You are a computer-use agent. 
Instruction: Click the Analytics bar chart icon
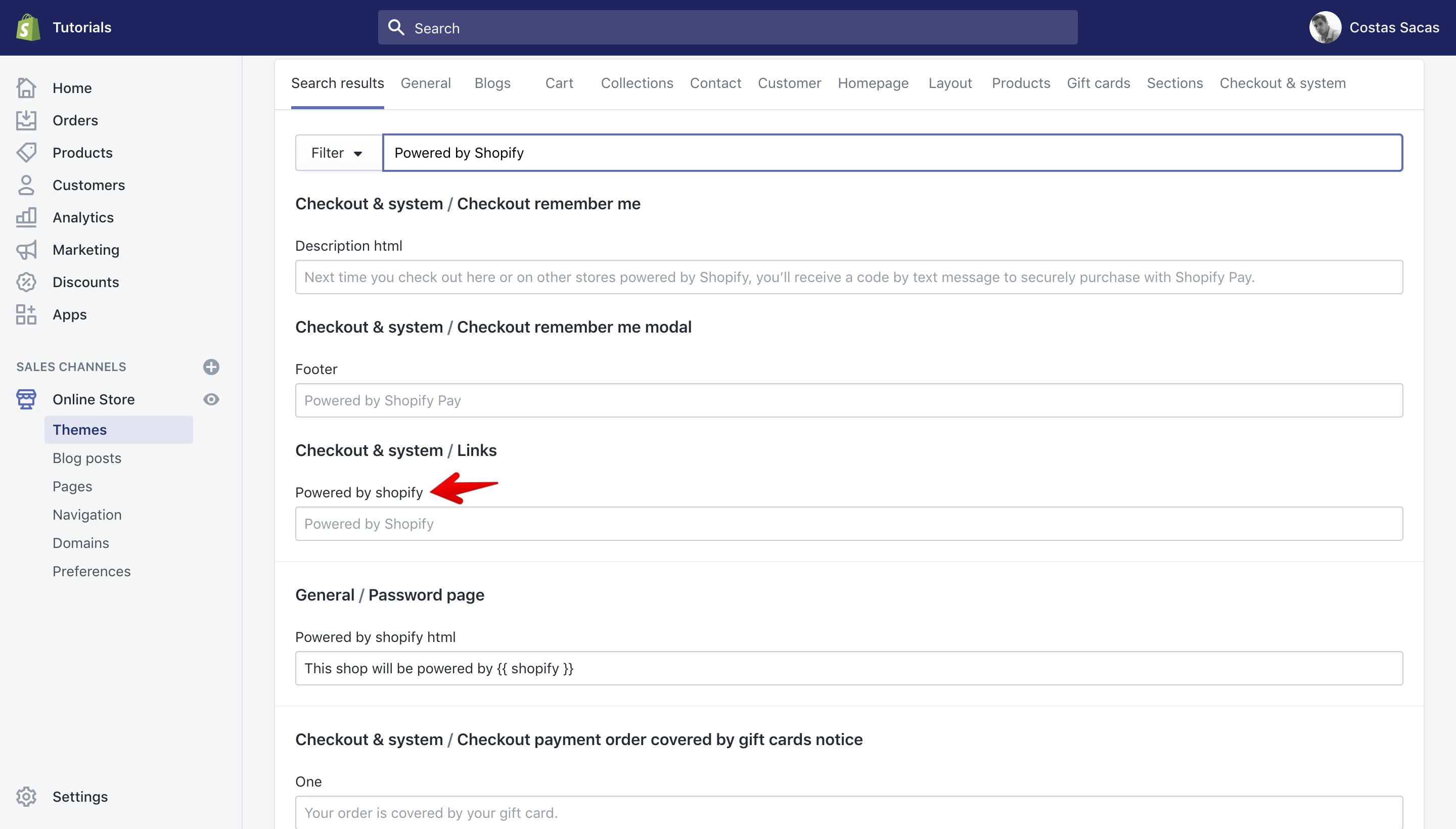(x=26, y=217)
